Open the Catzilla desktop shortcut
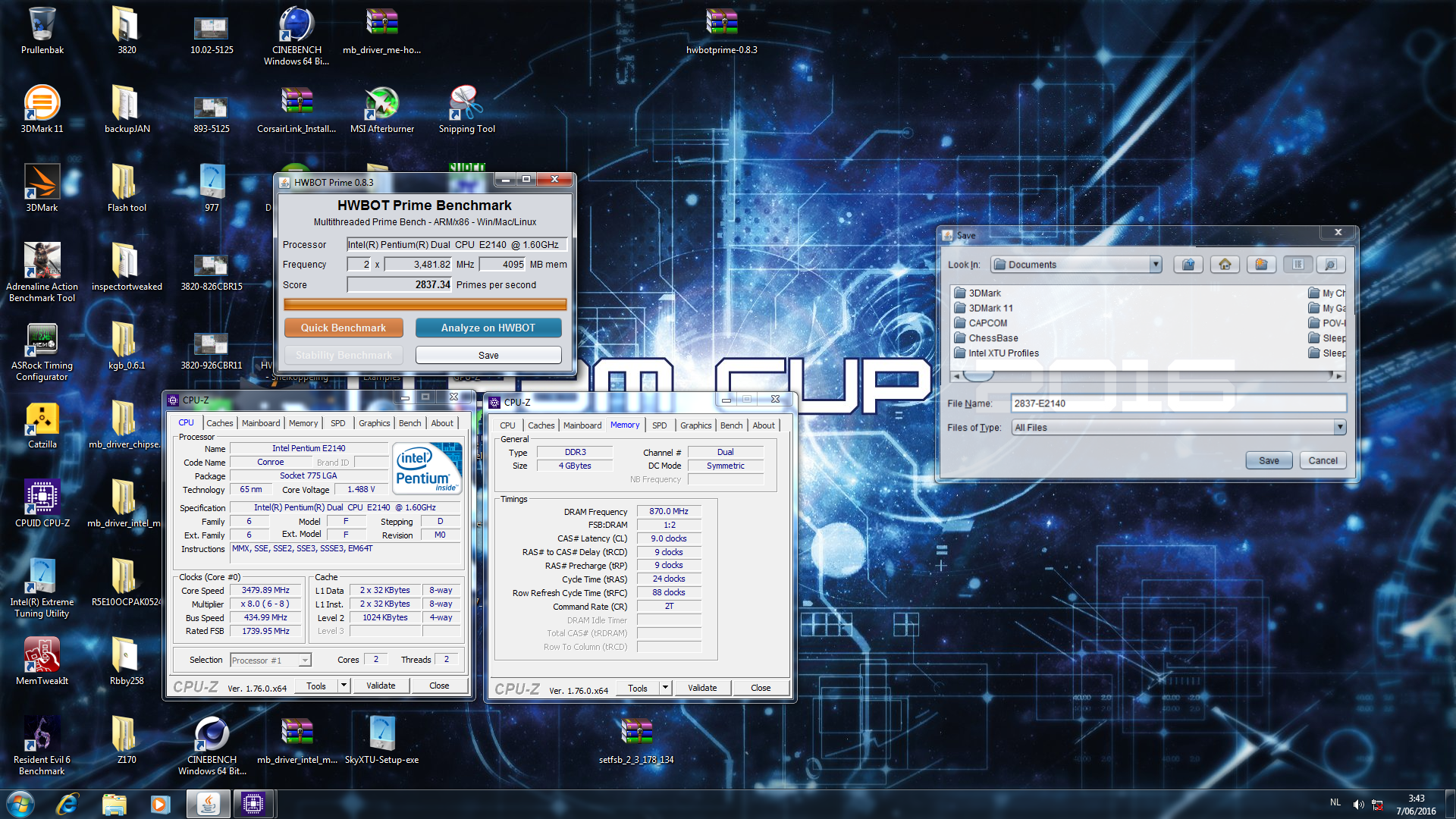 click(42, 425)
